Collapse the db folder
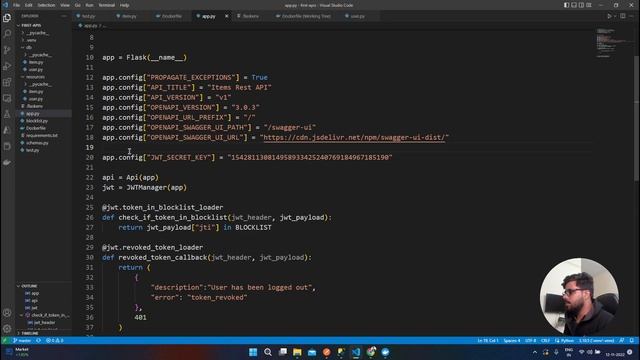The height and width of the screenshot is (360, 640). tap(29, 47)
